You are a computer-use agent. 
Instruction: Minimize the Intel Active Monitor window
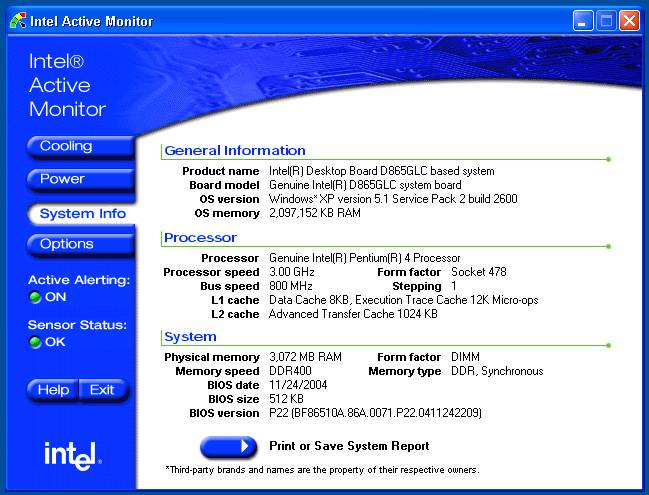point(583,20)
